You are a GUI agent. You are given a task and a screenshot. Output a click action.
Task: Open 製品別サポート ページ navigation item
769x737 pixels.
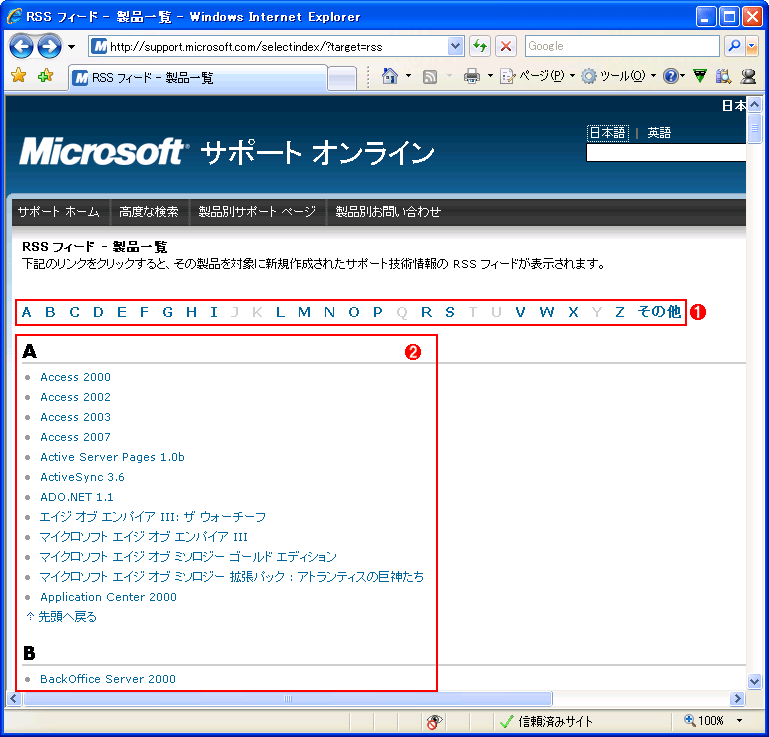coord(257,212)
